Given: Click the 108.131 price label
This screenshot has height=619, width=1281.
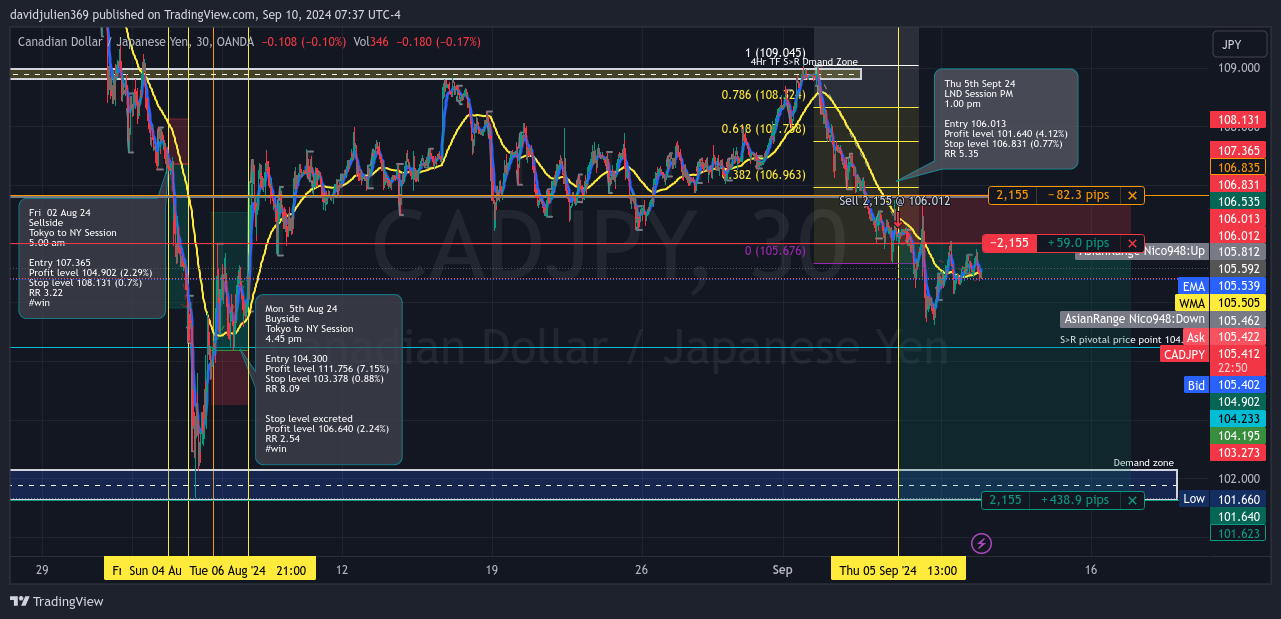Looking at the screenshot, I should tap(1238, 120).
